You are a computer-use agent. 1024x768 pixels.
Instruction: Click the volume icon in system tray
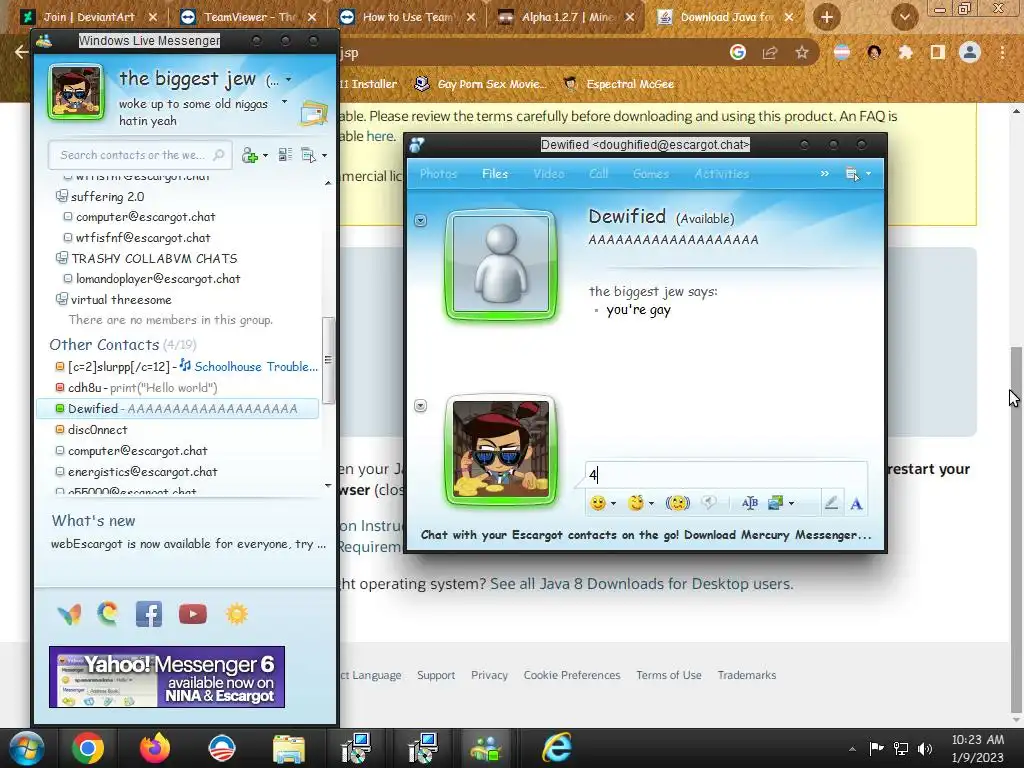925,749
